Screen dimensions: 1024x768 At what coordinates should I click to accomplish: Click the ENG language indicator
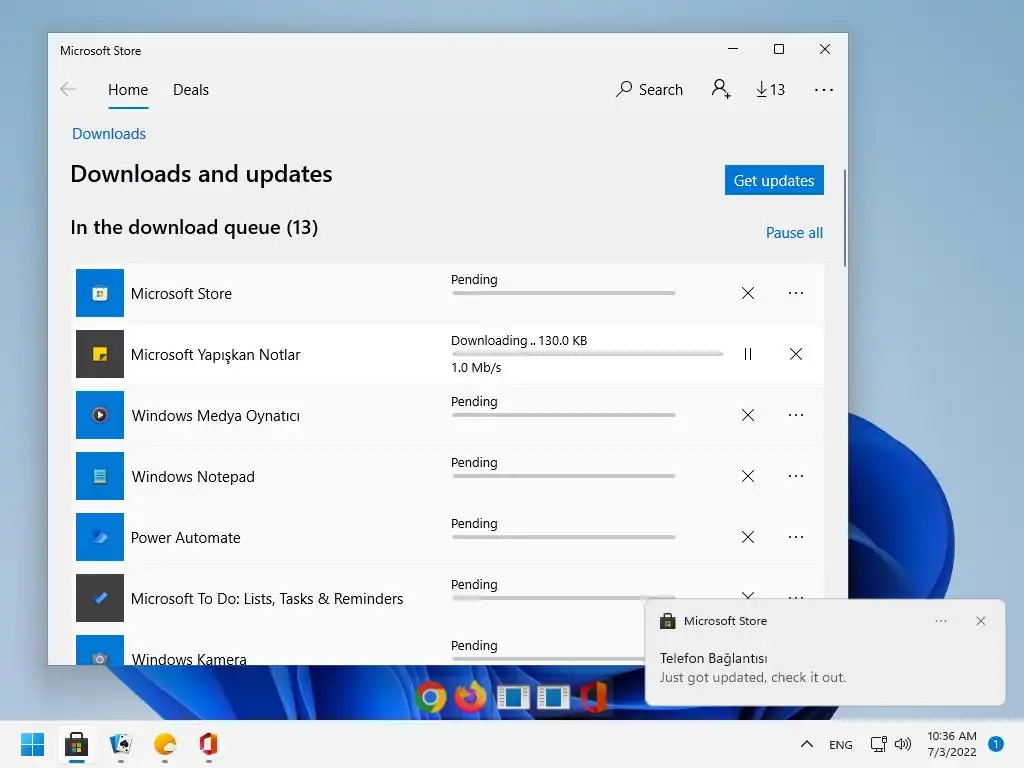840,744
